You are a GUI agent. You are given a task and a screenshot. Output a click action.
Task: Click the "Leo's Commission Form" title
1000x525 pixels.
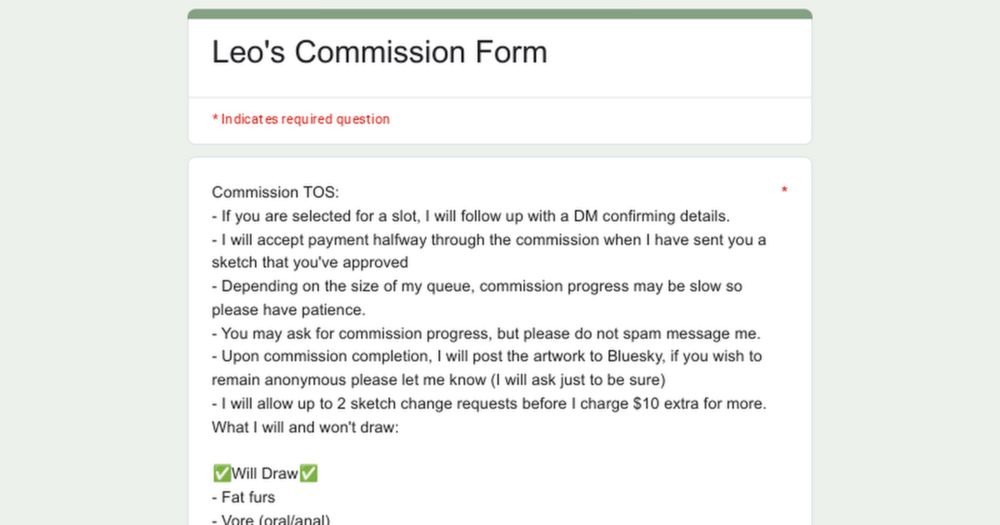379,52
